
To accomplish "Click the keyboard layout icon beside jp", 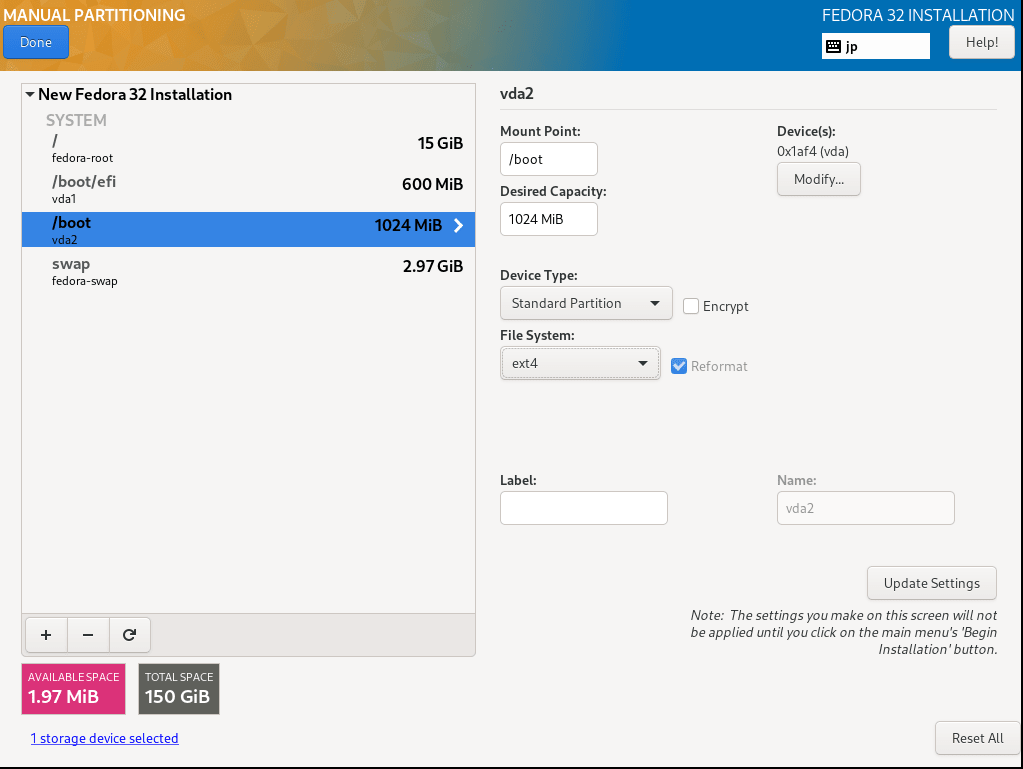I will 833,46.
